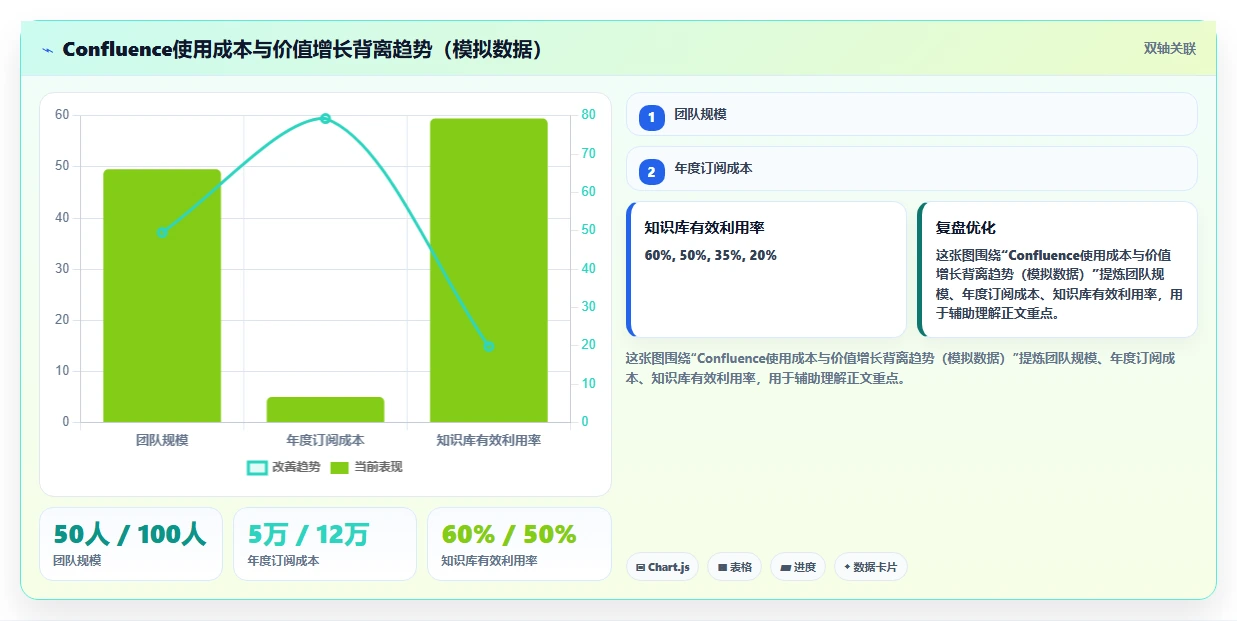Click the 60%, 50%, 35%, 20% text

coord(710,255)
